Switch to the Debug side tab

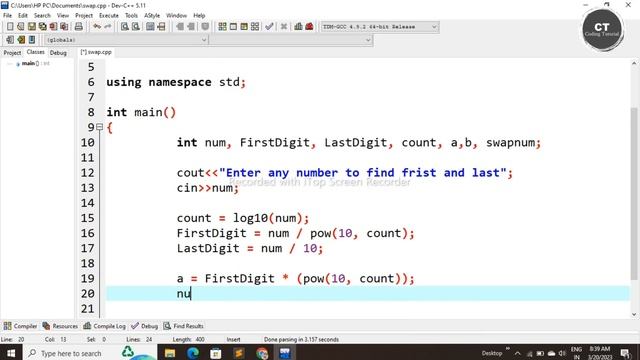[x=58, y=53]
